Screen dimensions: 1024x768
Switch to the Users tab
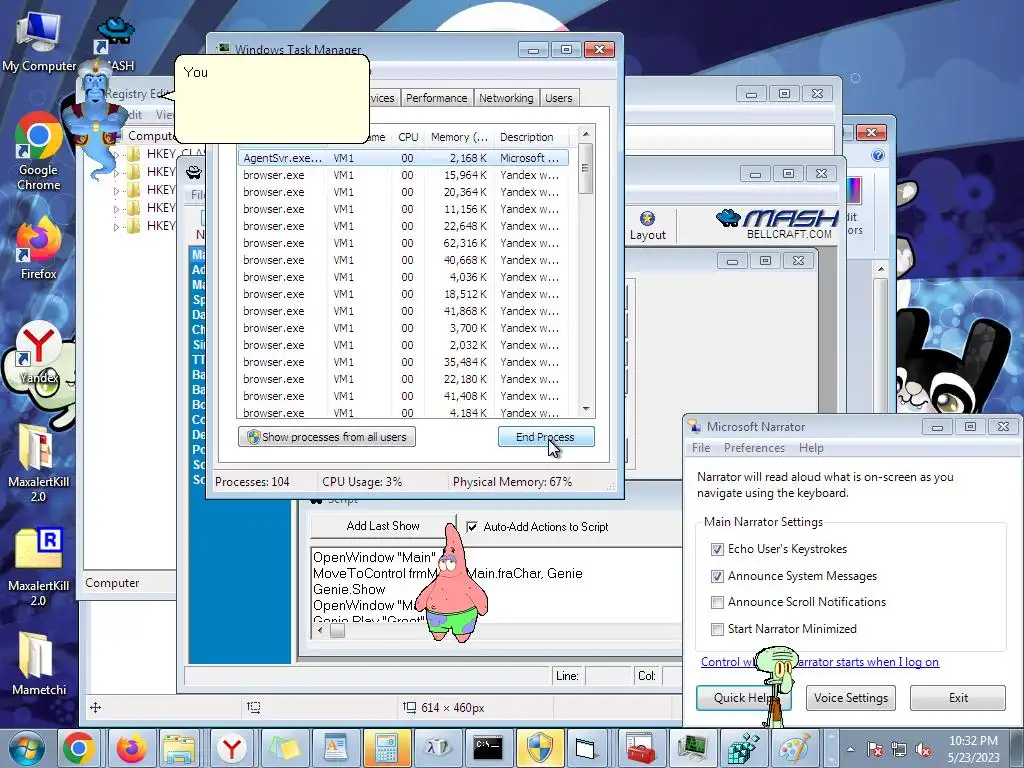558,98
